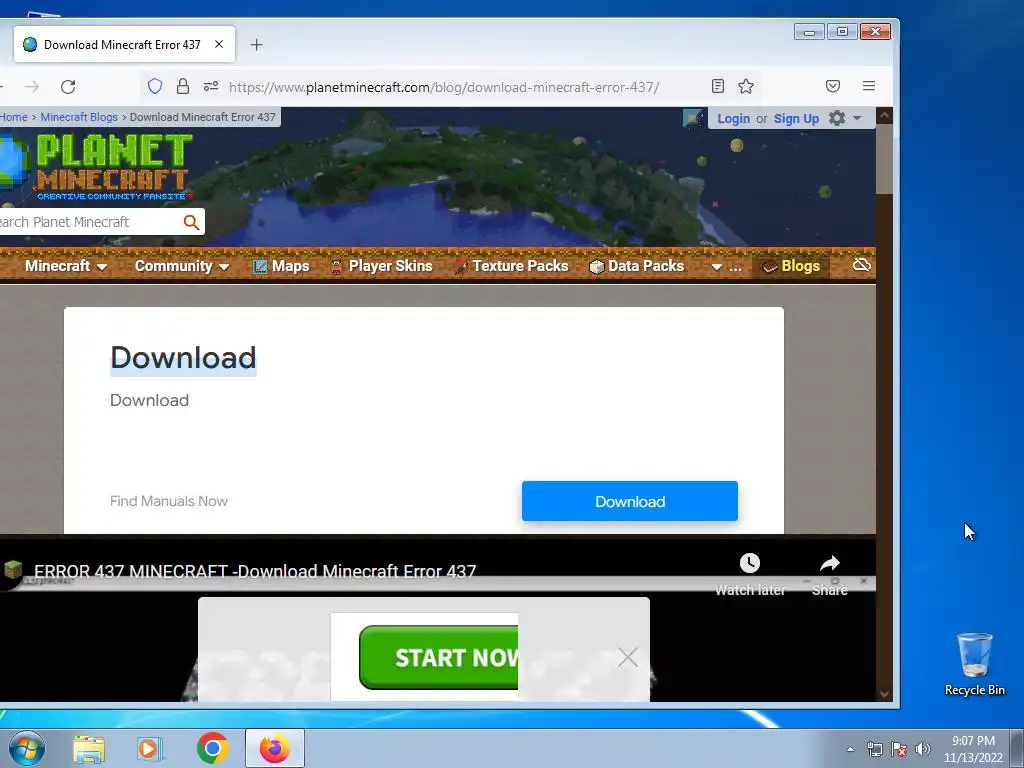Click the Download ad heading
Image resolution: width=1024 pixels, height=768 pixels.
(183, 358)
